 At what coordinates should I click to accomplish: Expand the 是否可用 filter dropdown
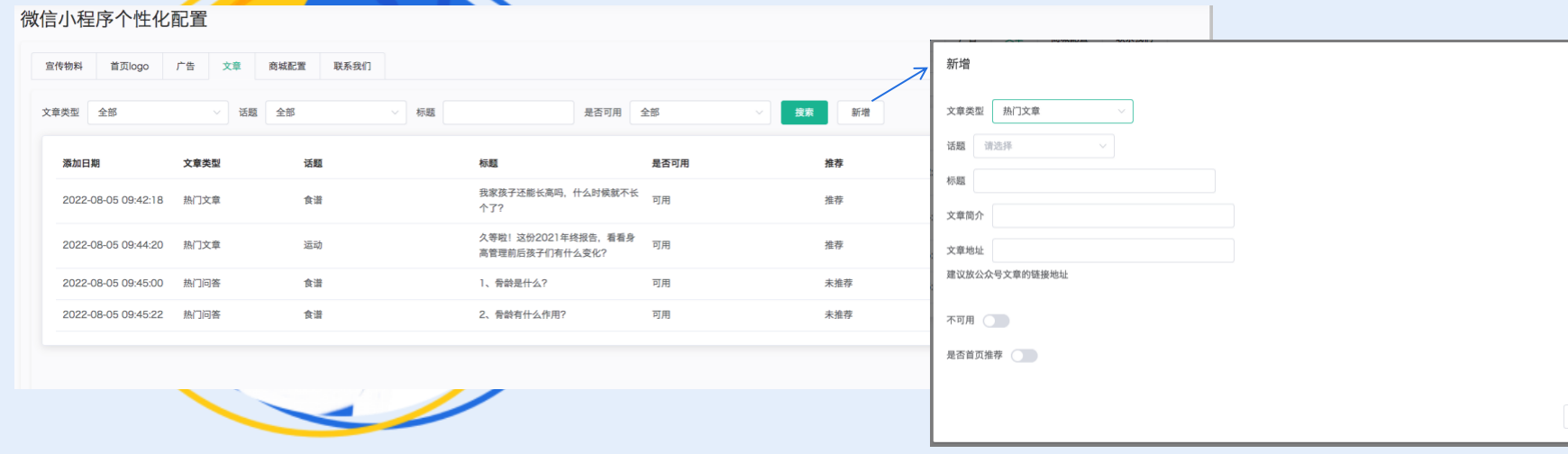[700, 113]
